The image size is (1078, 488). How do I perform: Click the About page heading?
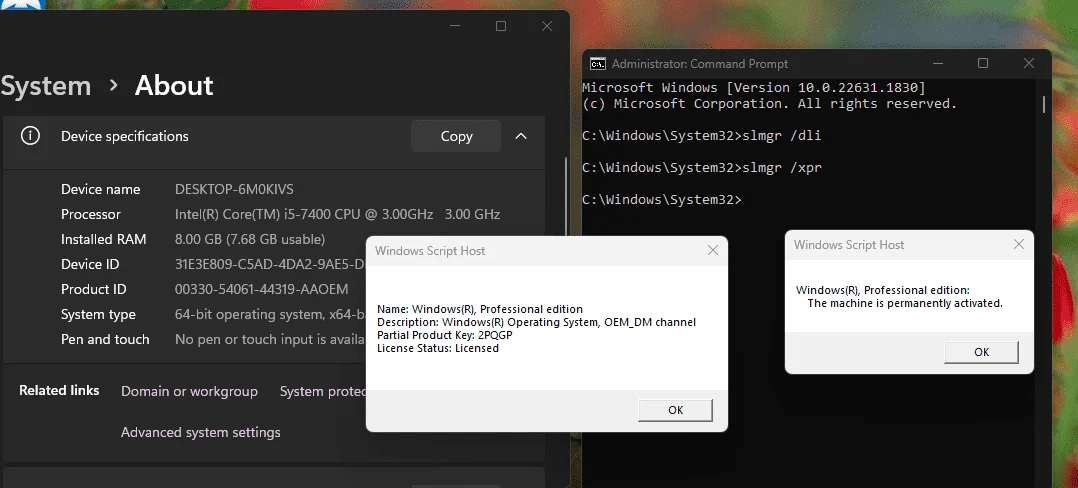tap(174, 86)
